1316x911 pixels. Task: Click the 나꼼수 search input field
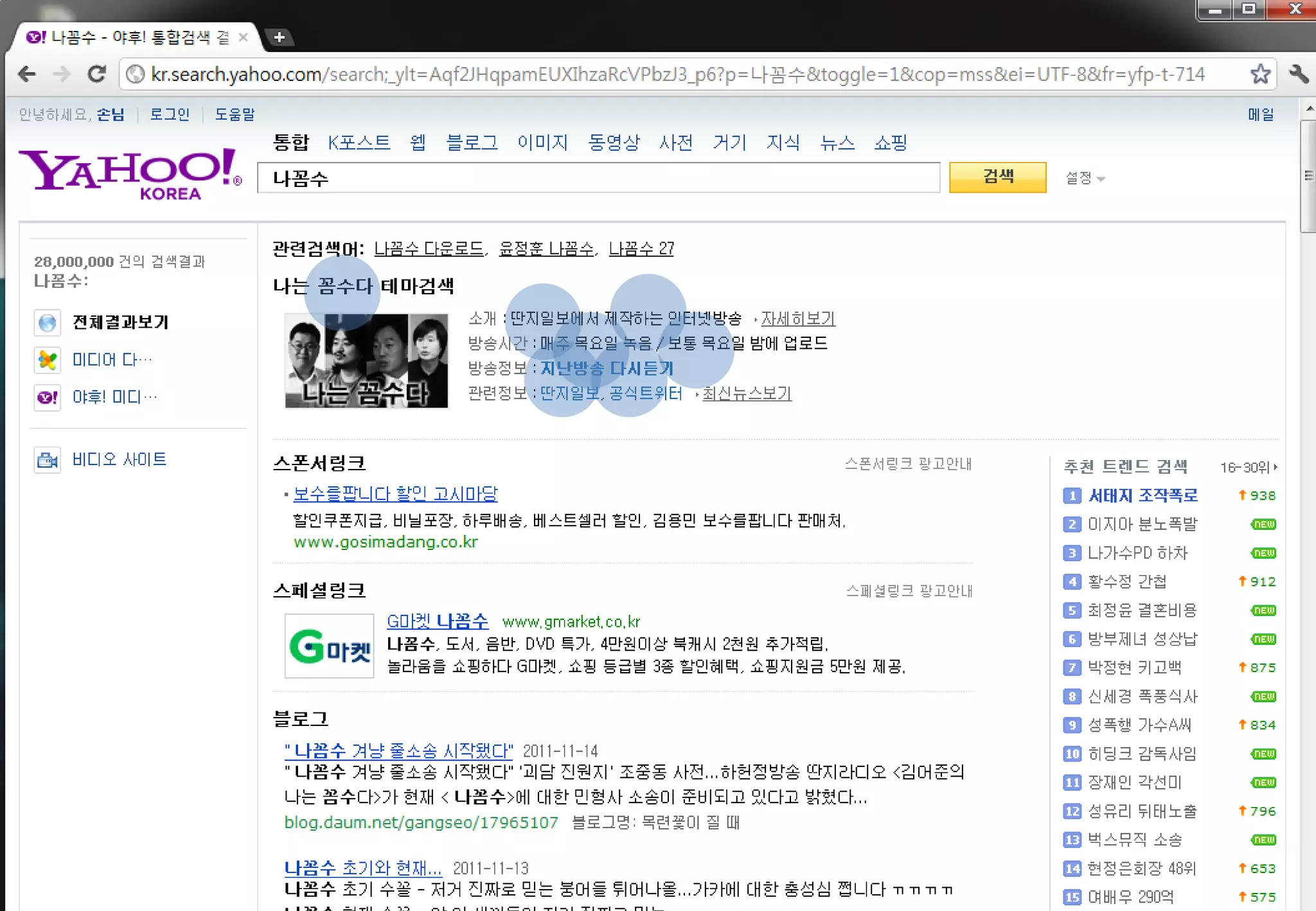[598, 178]
